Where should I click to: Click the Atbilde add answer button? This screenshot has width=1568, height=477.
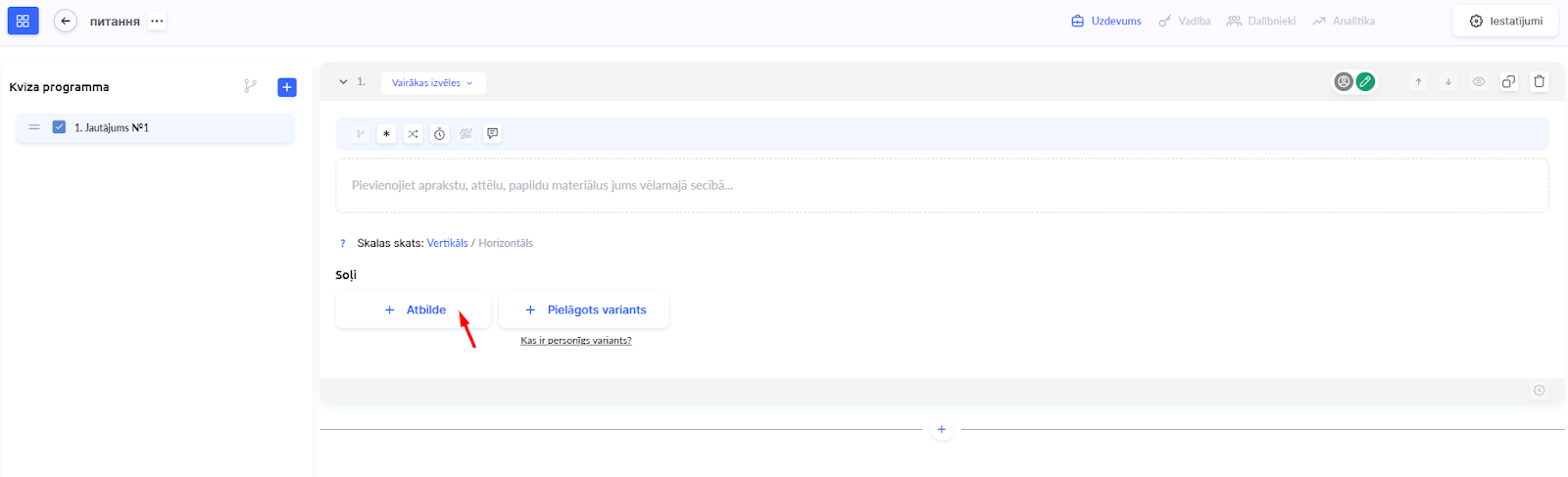coord(414,310)
